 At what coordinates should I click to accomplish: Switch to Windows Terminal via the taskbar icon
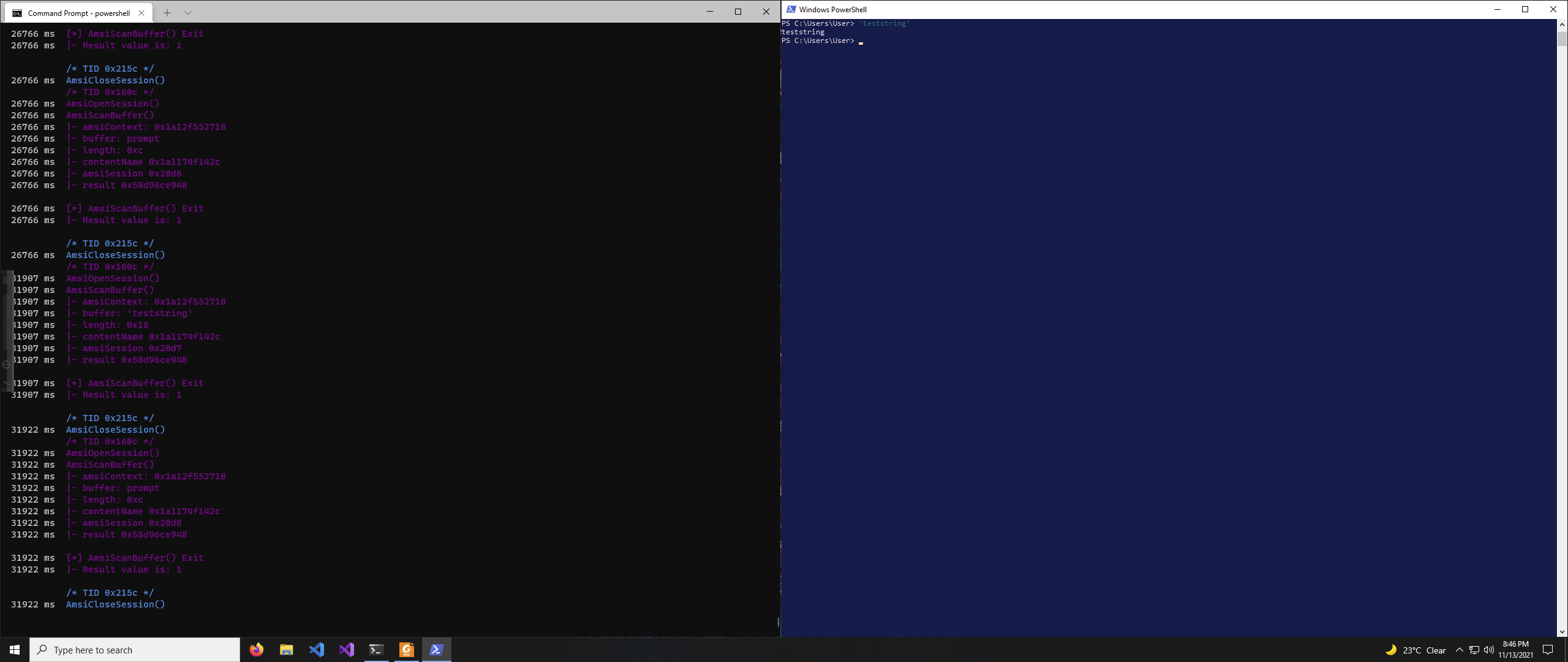click(377, 650)
